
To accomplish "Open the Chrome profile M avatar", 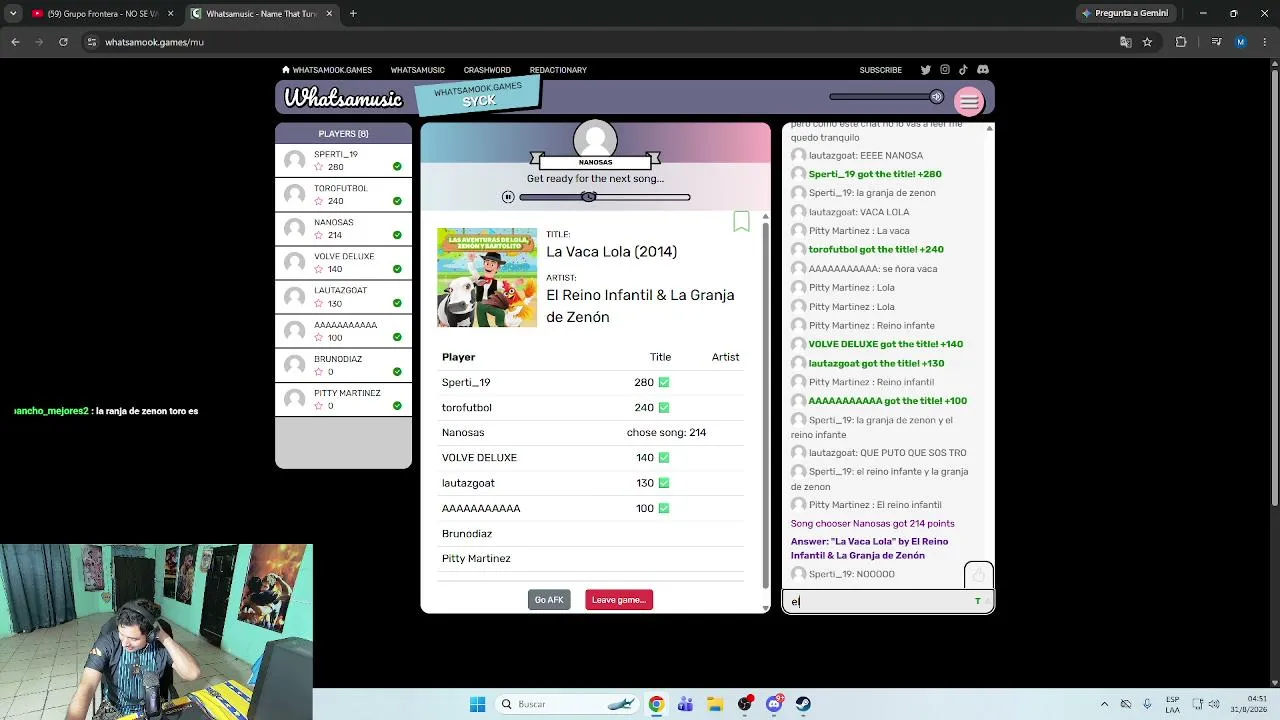I will coord(1240,42).
